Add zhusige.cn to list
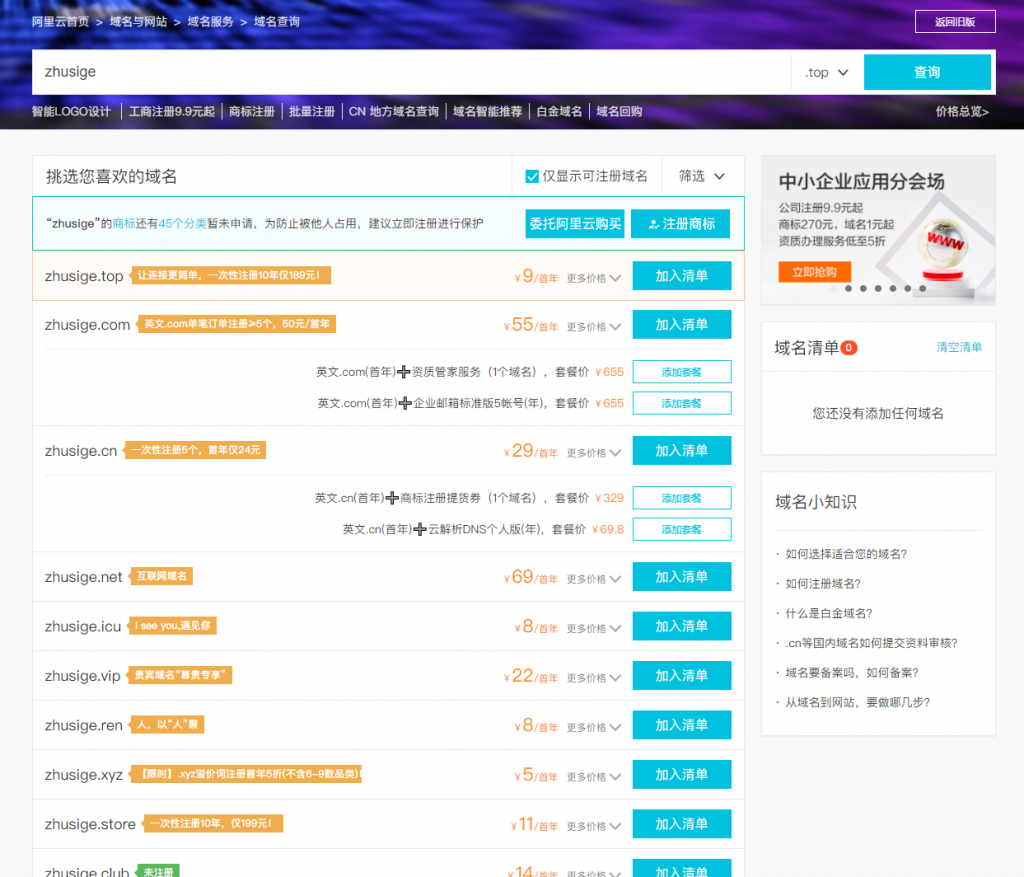Screen dimensions: 1024x877 point(682,451)
